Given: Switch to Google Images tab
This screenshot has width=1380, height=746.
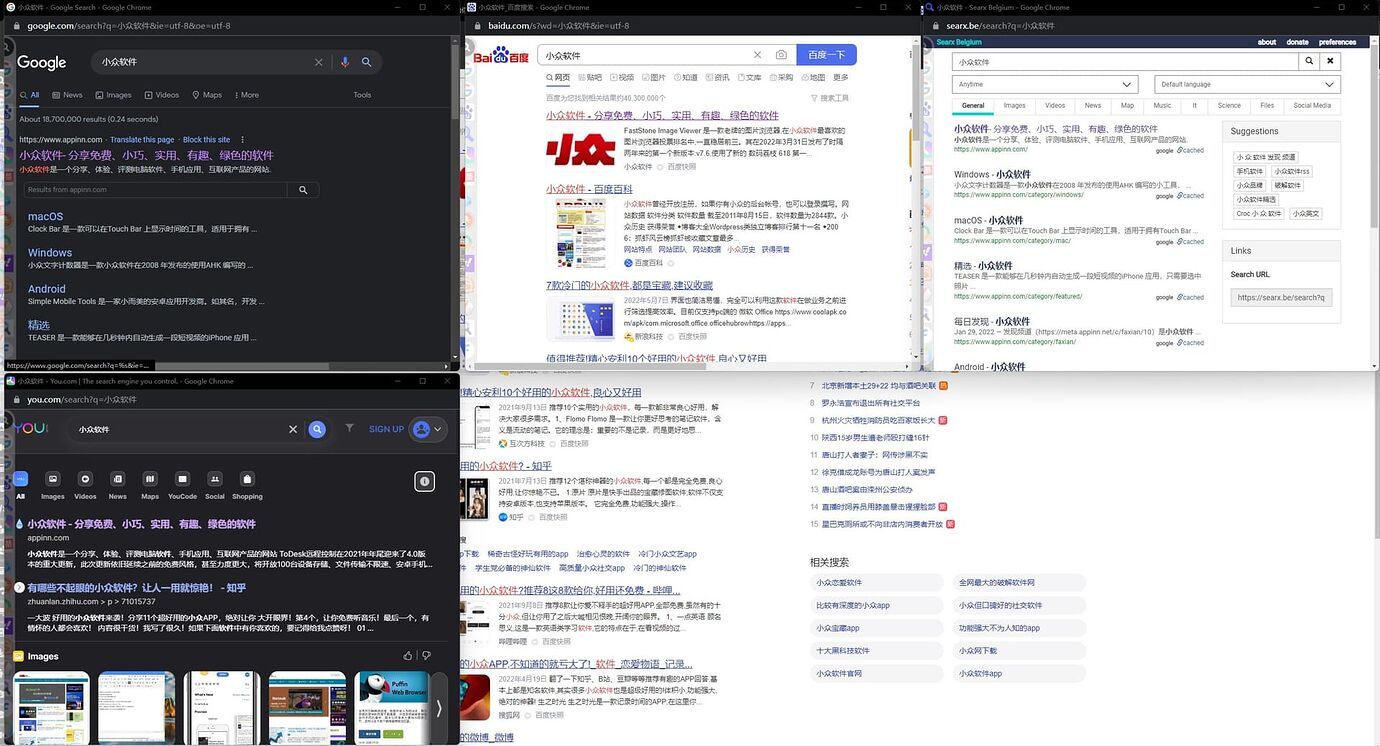Looking at the screenshot, I should (x=114, y=95).
